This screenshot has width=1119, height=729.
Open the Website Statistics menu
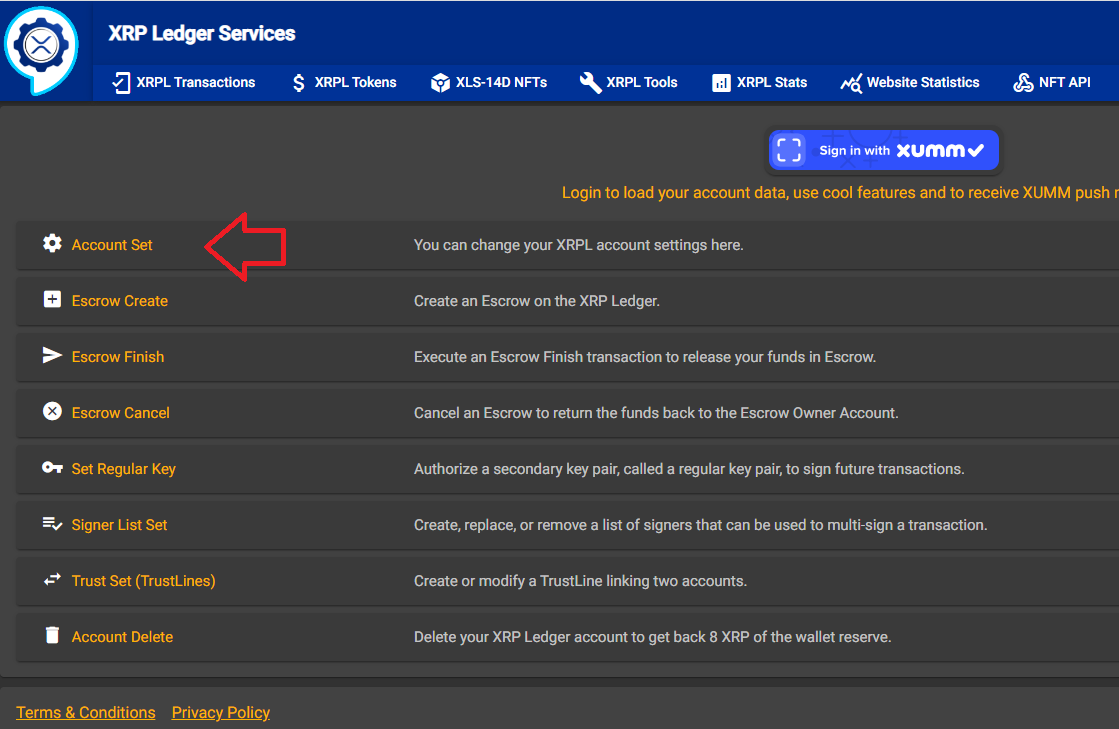[x=910, y=82]
